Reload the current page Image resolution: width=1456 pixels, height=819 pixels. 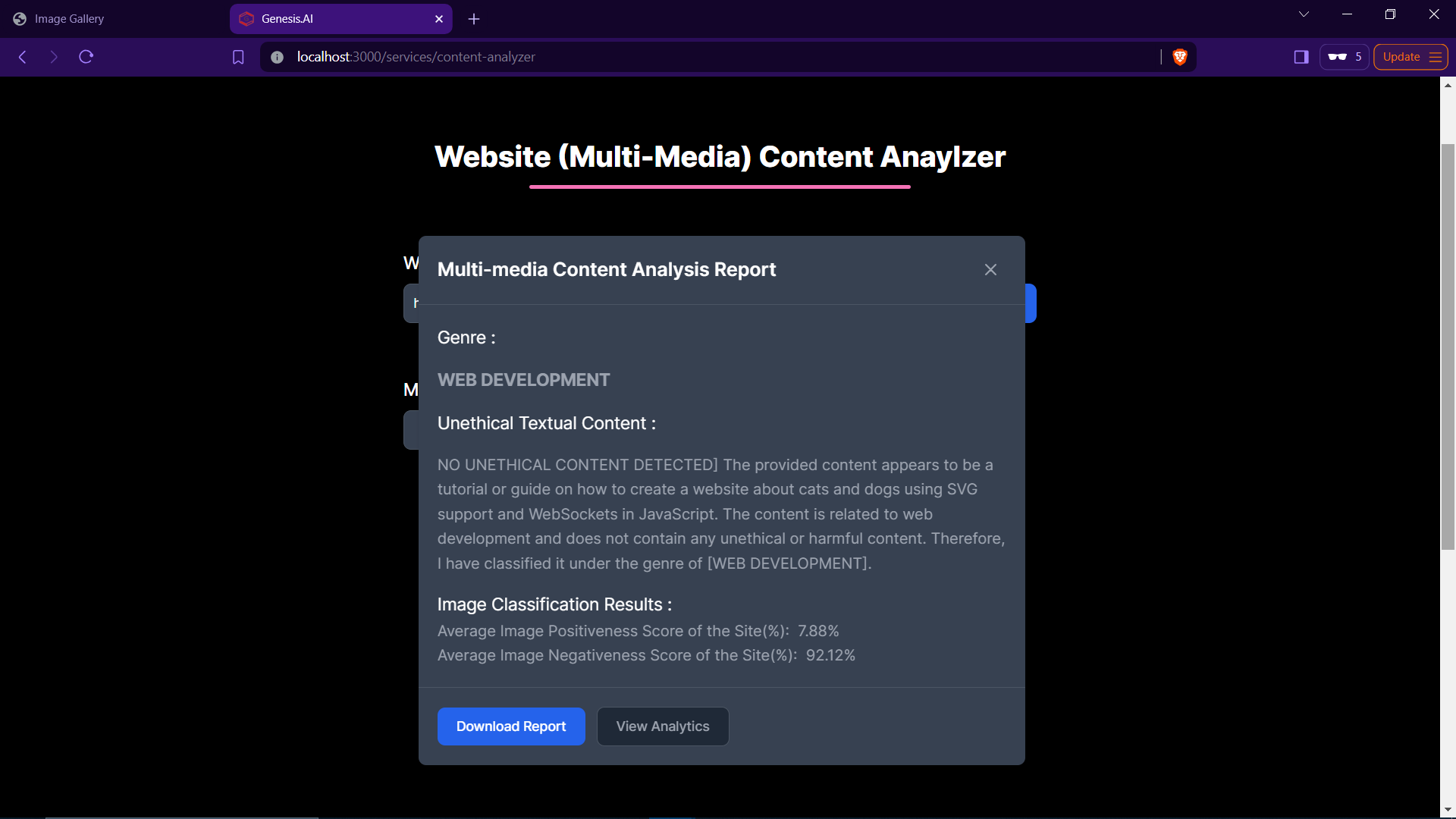(86, 57)
